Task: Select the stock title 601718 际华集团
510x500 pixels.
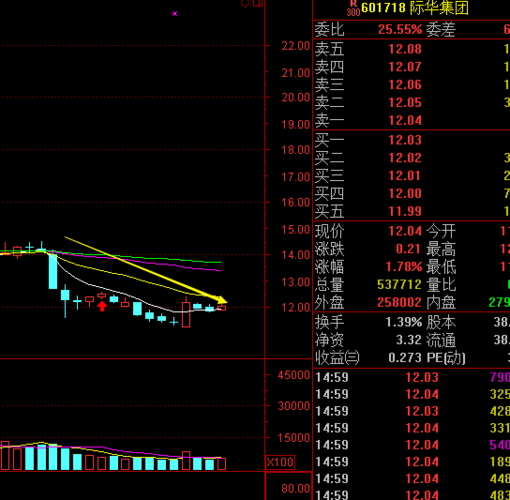Action: click(415, 8)
